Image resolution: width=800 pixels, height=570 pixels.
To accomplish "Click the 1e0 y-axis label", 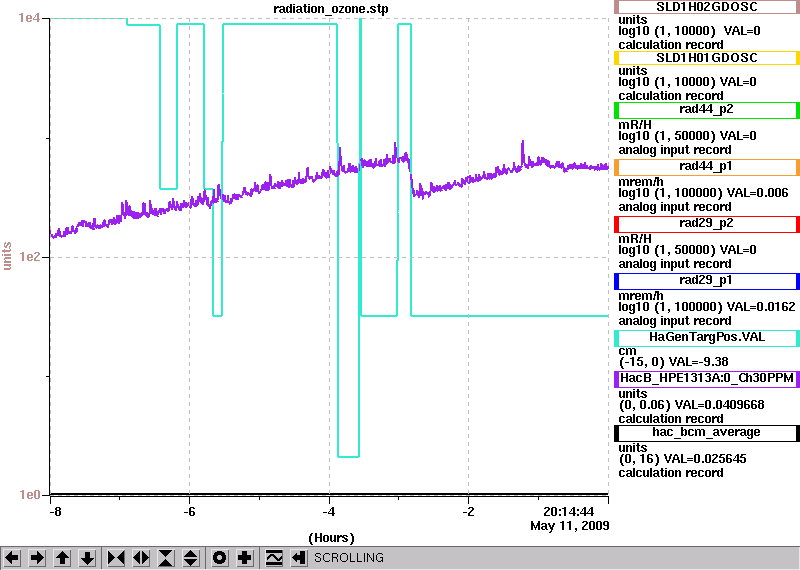I will [29, 494].
